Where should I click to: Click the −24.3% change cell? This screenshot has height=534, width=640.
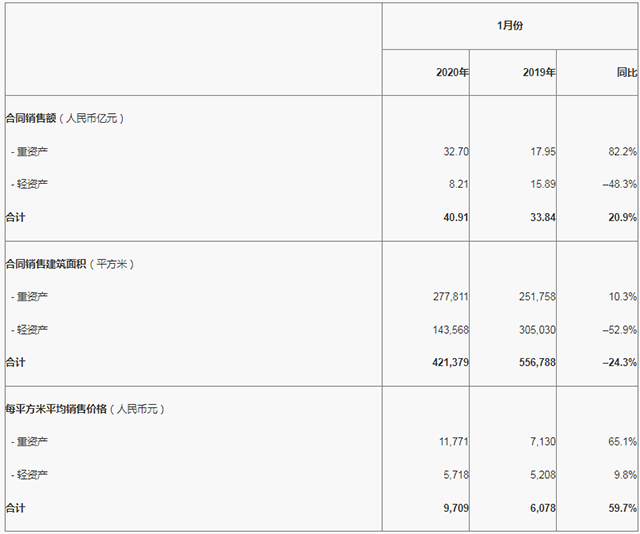[x=621, y=361]
